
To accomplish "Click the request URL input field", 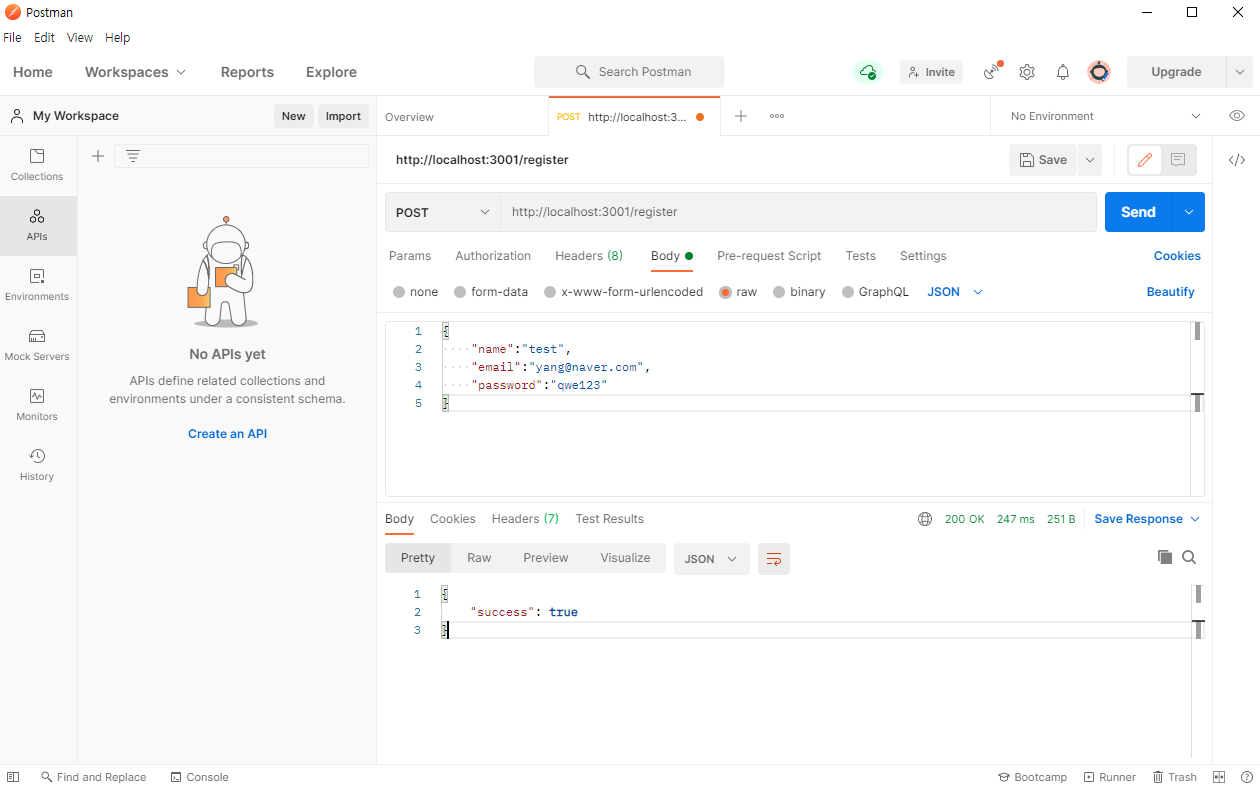I will point(798,212).
